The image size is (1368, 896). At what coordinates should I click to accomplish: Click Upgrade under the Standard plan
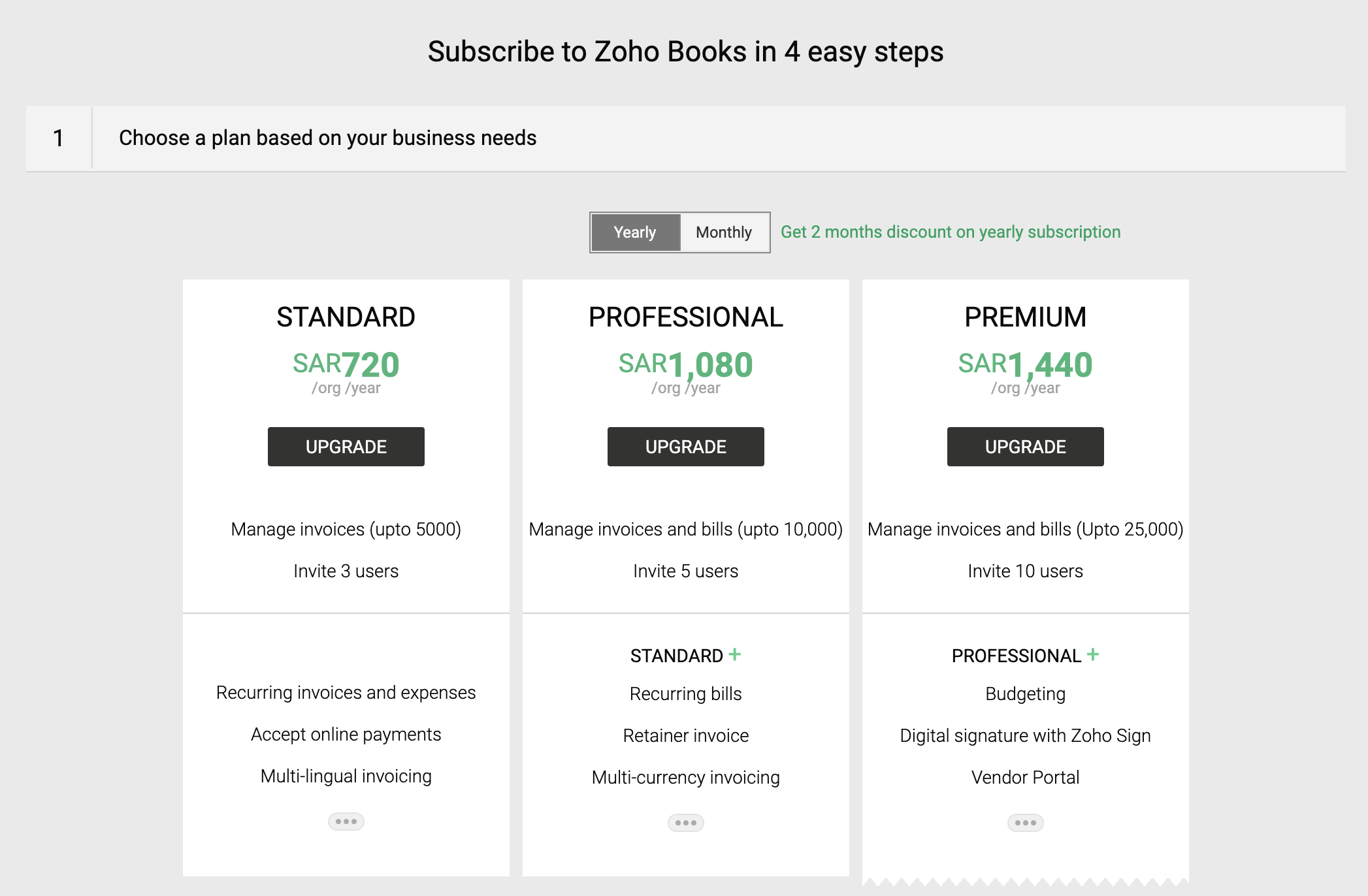click(346, 447)
